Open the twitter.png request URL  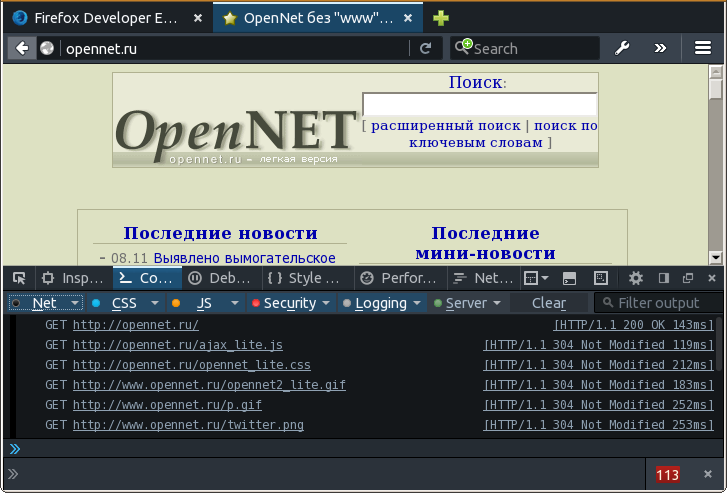[188, 424]
